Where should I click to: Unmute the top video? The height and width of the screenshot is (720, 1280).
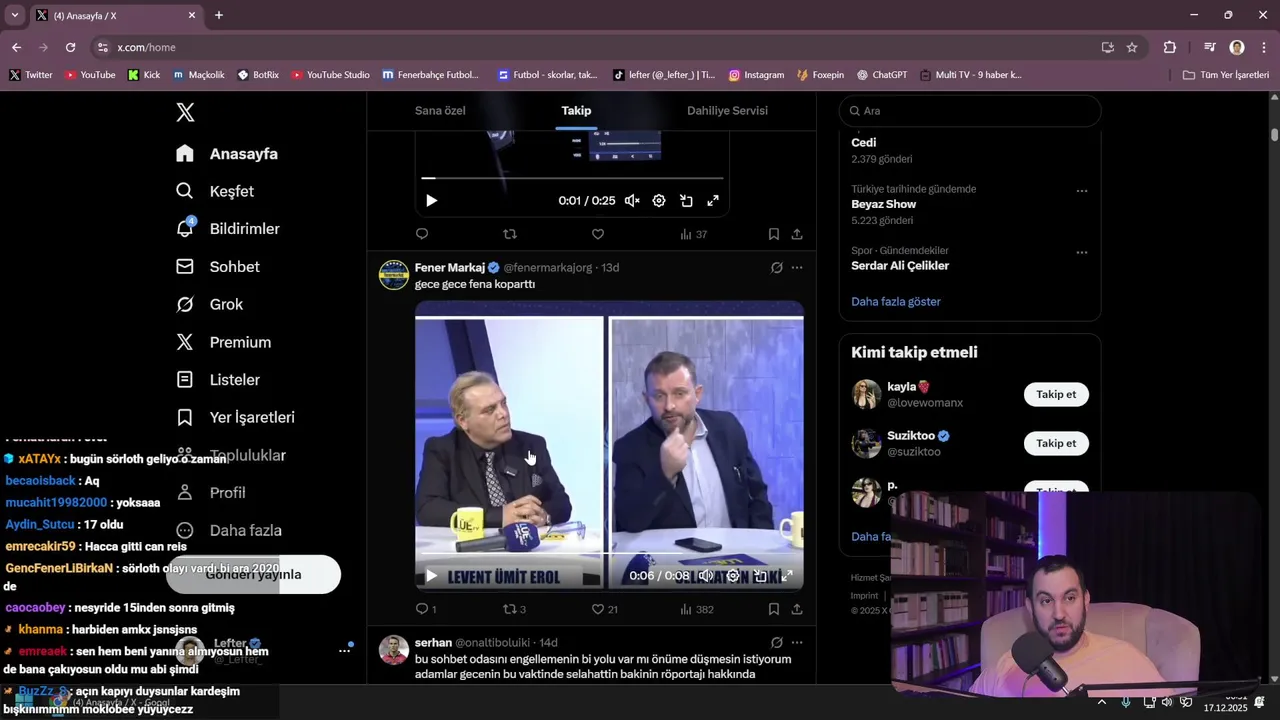click(x=632, y=201)
